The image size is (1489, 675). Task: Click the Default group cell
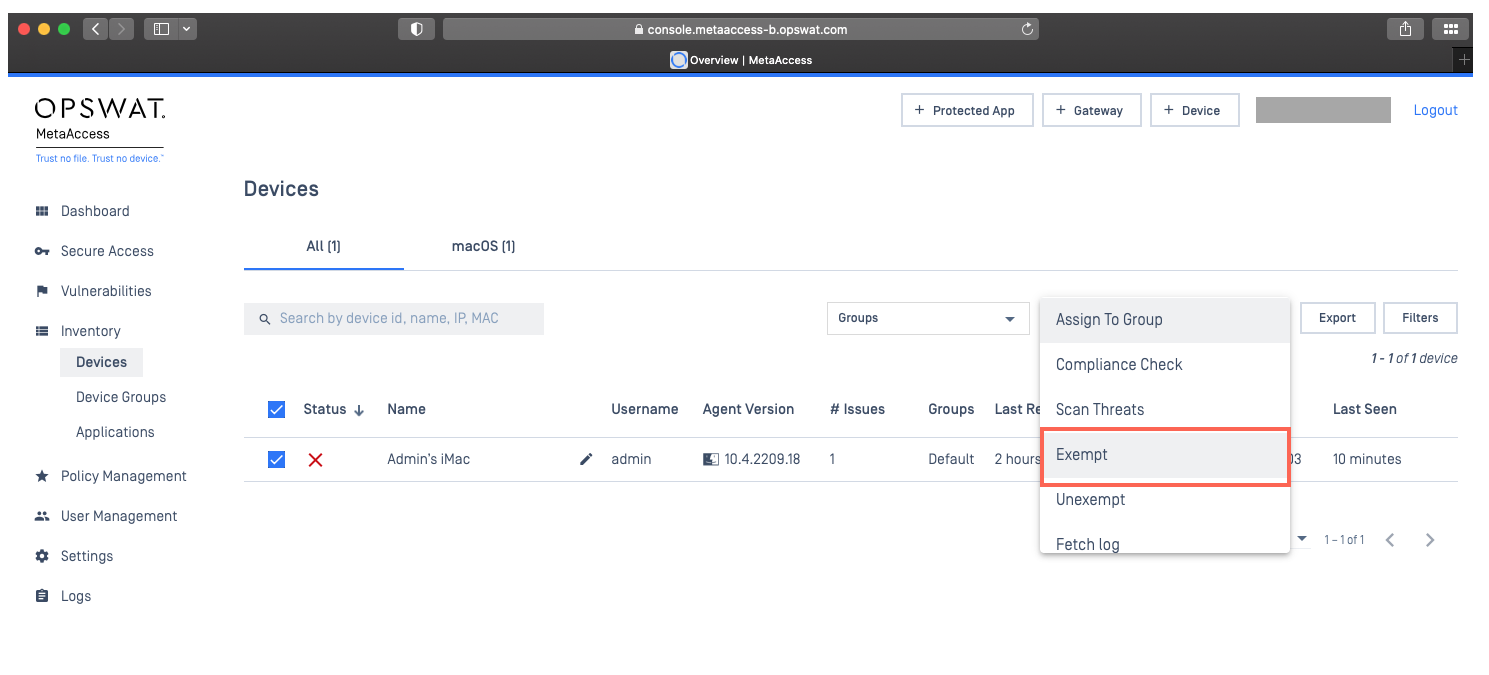tap(951, 459)
